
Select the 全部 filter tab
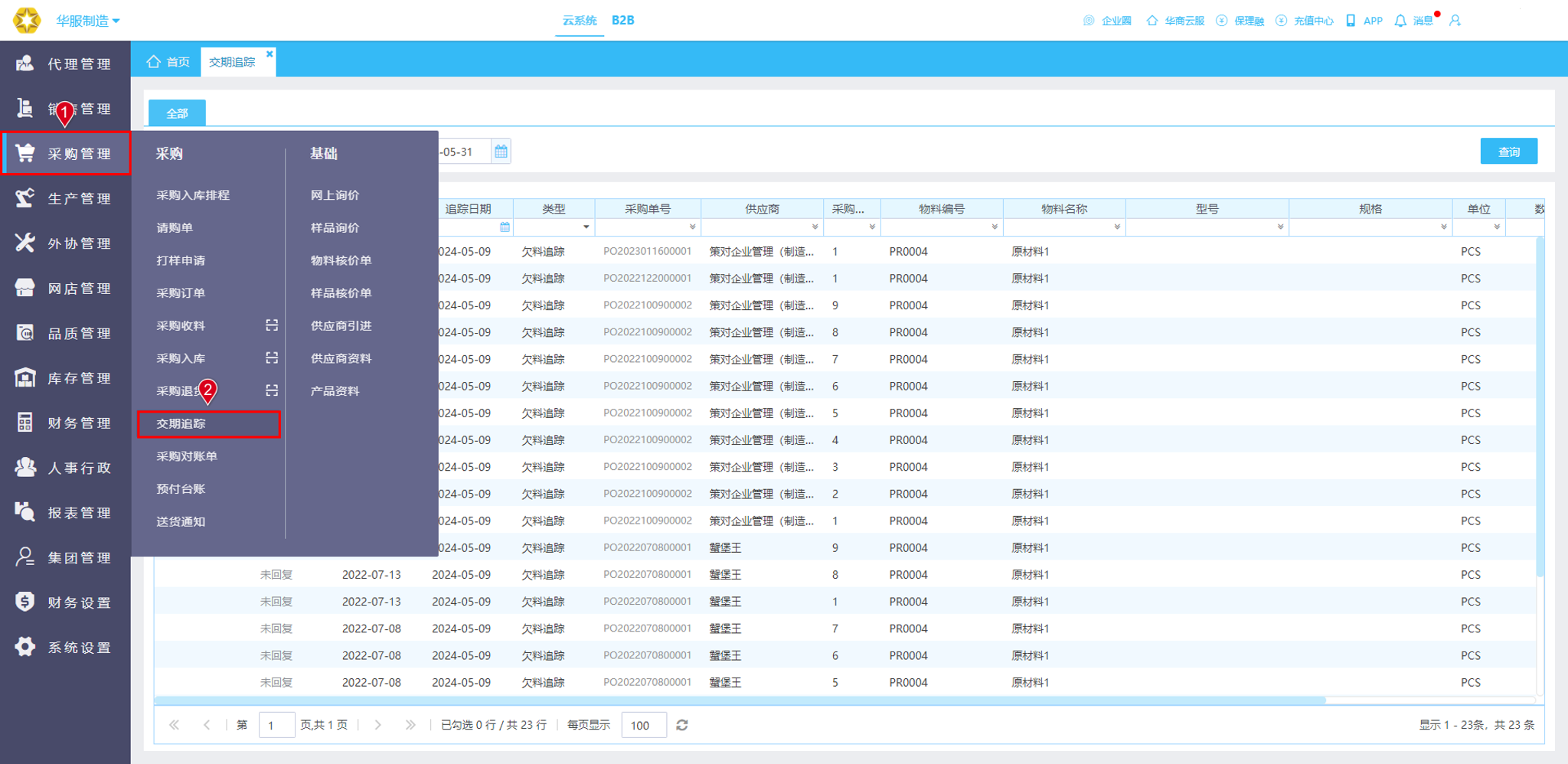click(177, 113)
